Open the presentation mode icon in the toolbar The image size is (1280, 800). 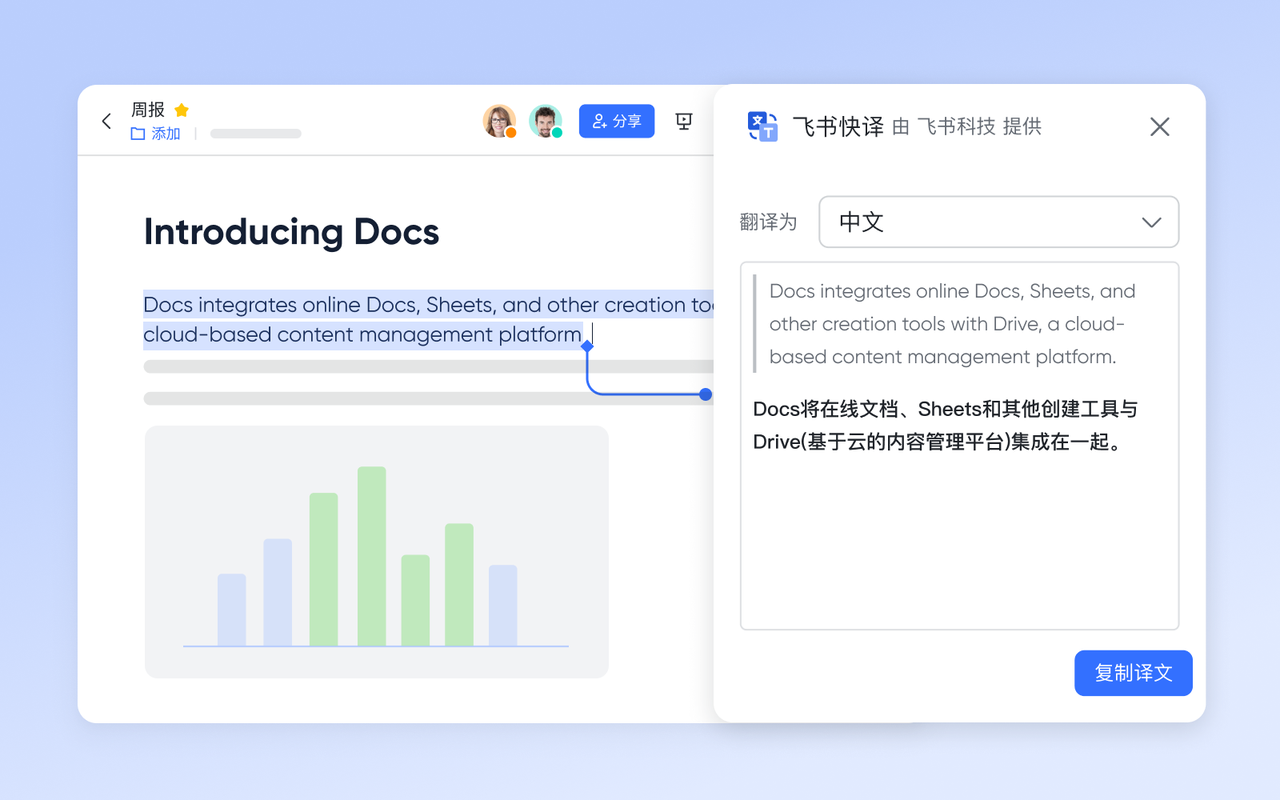[683, 120]
